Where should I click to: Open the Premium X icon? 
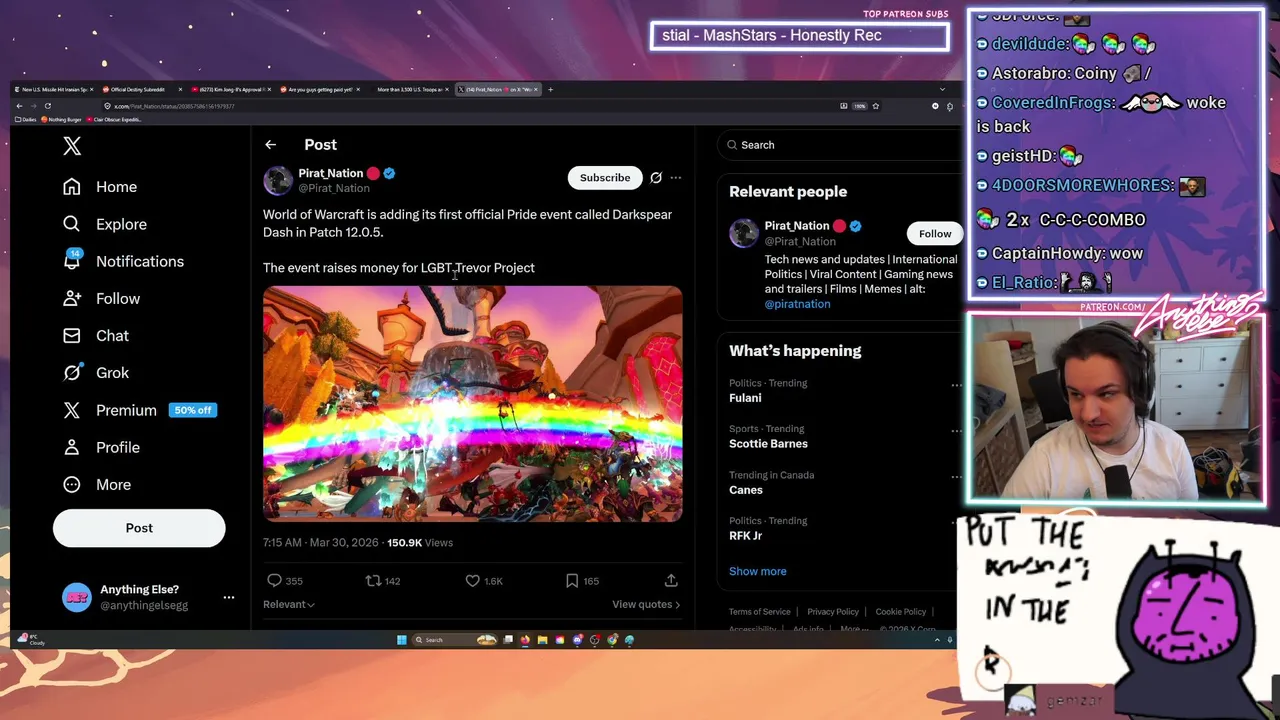coord(72,410)
